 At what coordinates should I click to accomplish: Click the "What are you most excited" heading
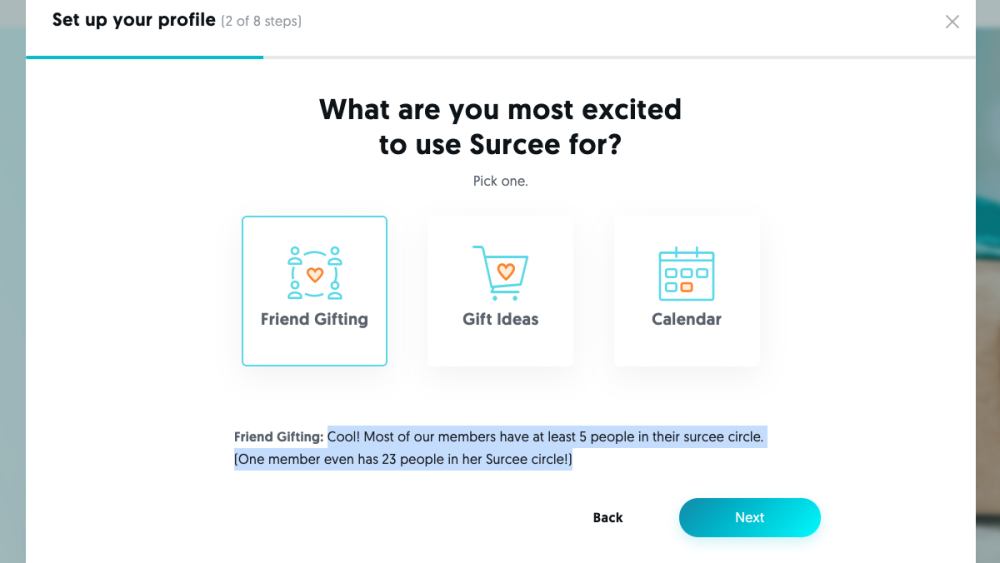point(500,109)
